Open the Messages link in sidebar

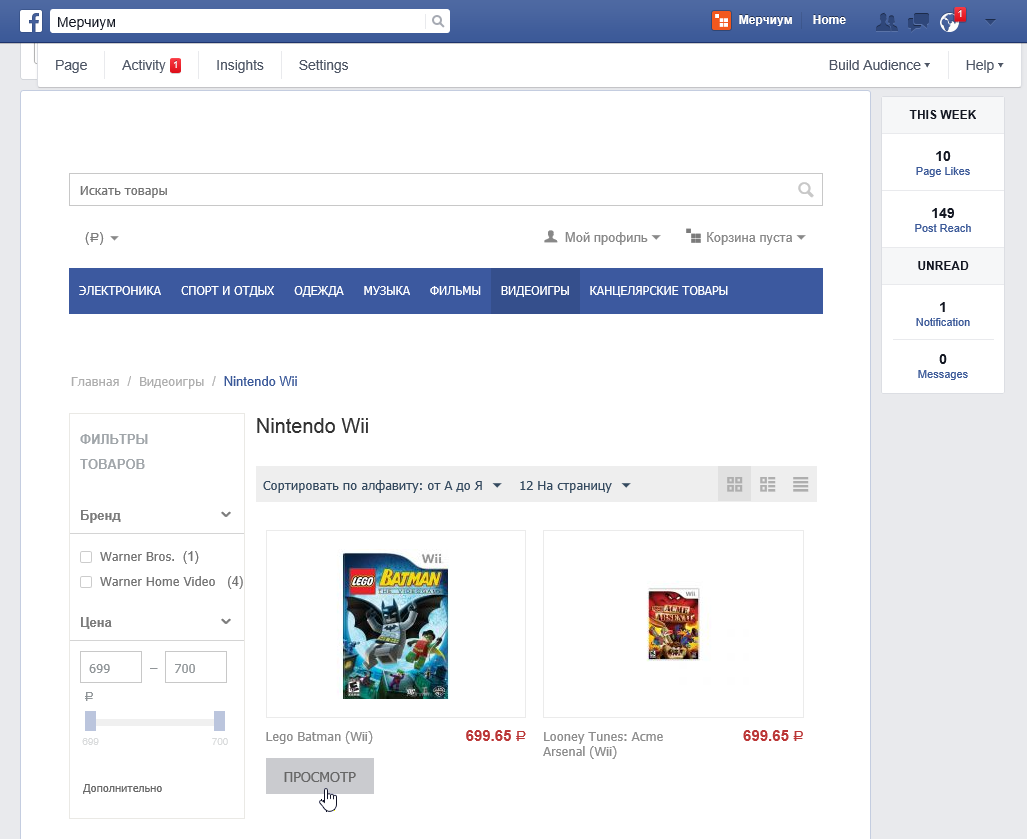coord(943,374)
